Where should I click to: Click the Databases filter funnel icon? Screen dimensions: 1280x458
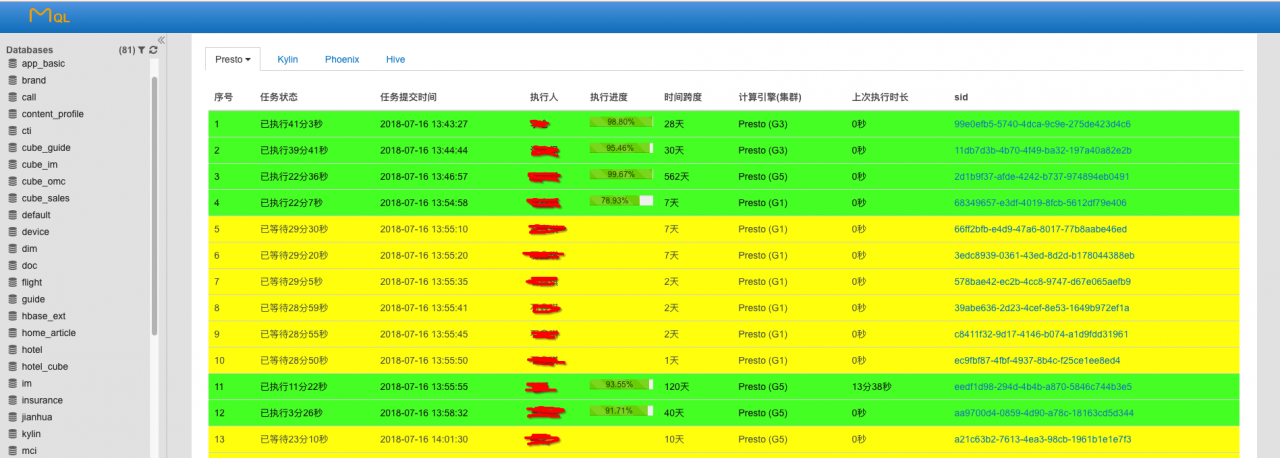142,50
